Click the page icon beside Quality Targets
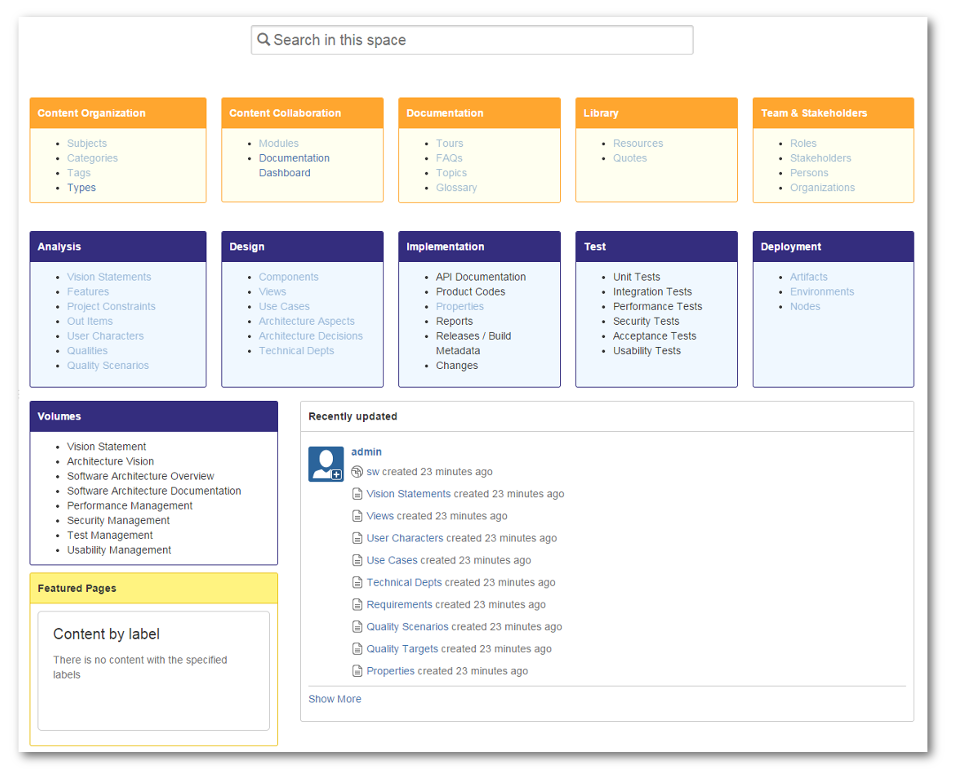This screenshot has height=783, width=956. click(x=358, y=648)
